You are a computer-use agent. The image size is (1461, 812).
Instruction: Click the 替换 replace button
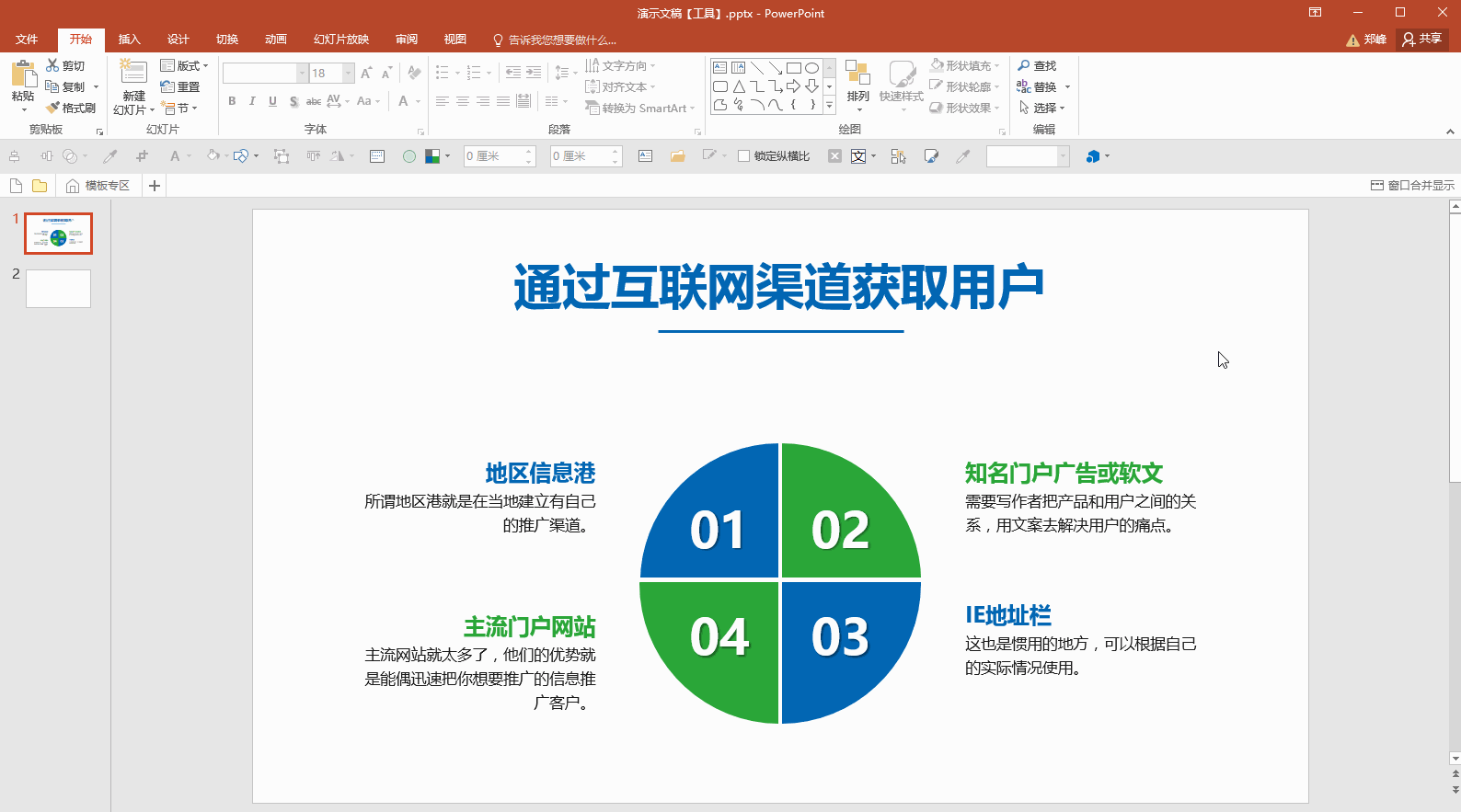1037,86
